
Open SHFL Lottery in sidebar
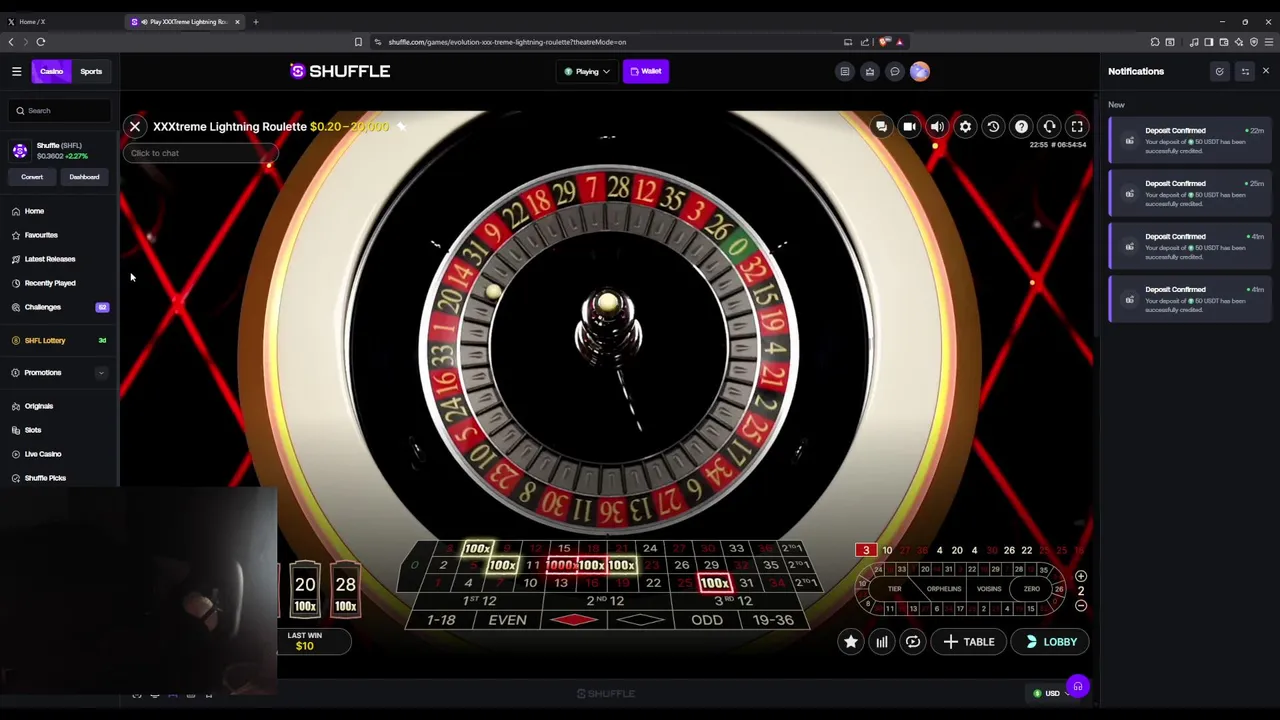tap(45, 341)
